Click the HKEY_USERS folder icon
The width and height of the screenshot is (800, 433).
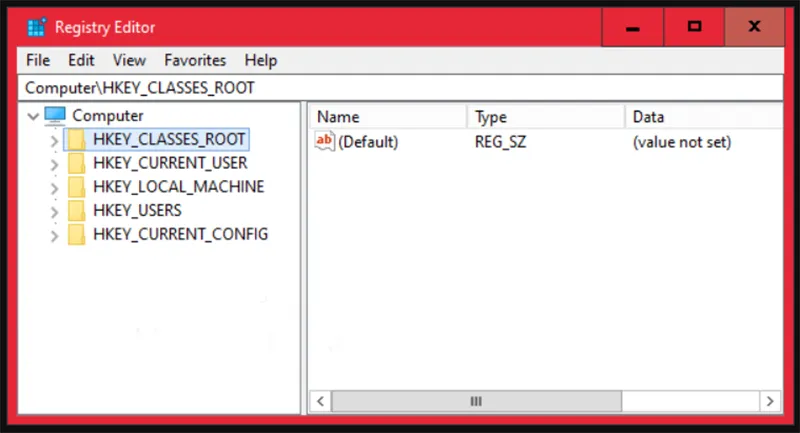point(77,210)
